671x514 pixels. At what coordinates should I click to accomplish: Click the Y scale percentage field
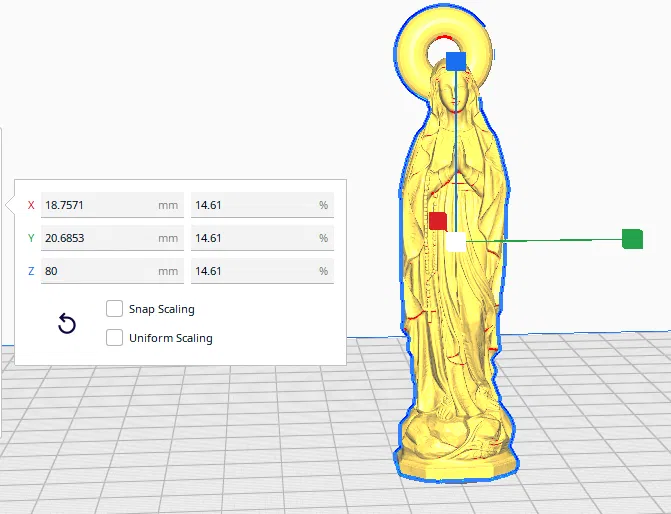[262, 238]
